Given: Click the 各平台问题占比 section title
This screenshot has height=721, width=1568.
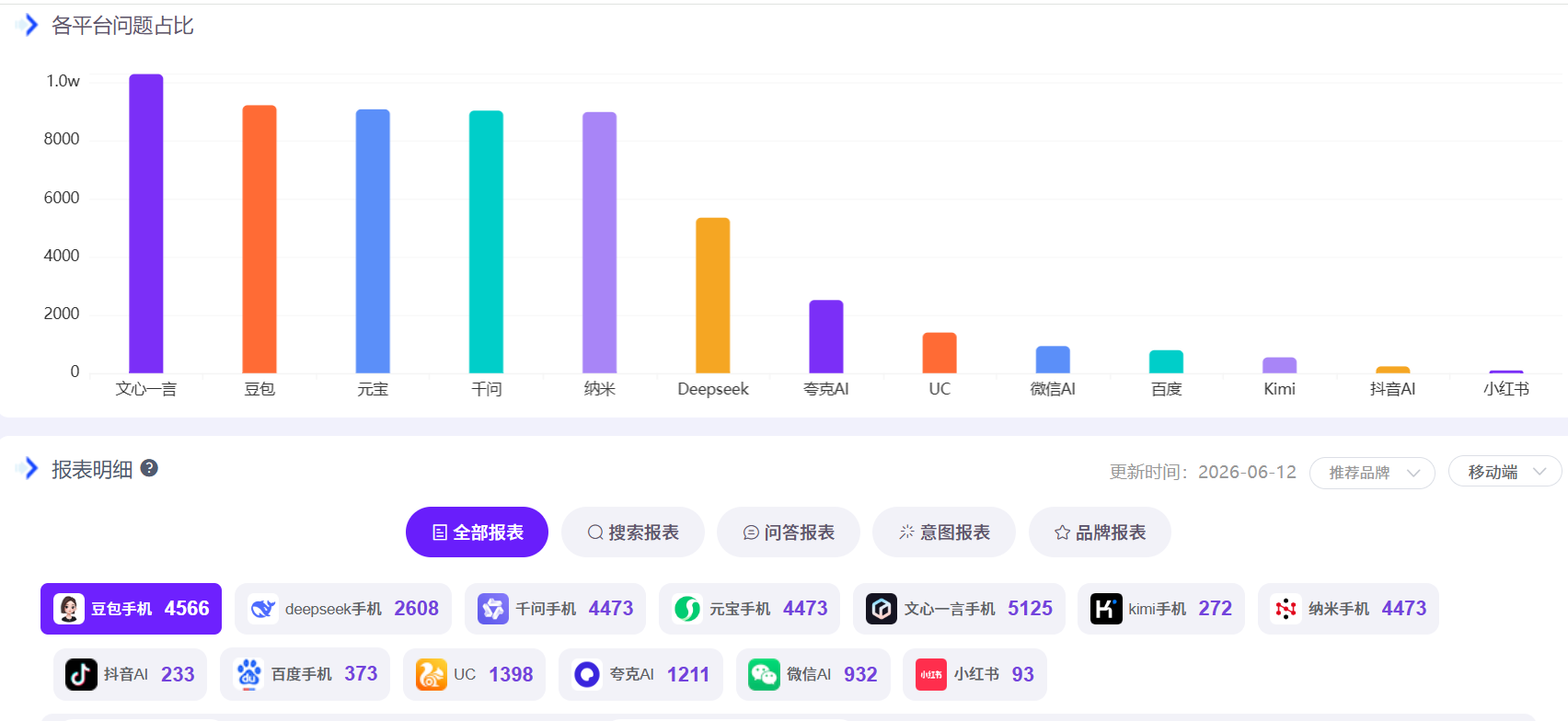Looking at the screenshot, I should coord(122,26).
